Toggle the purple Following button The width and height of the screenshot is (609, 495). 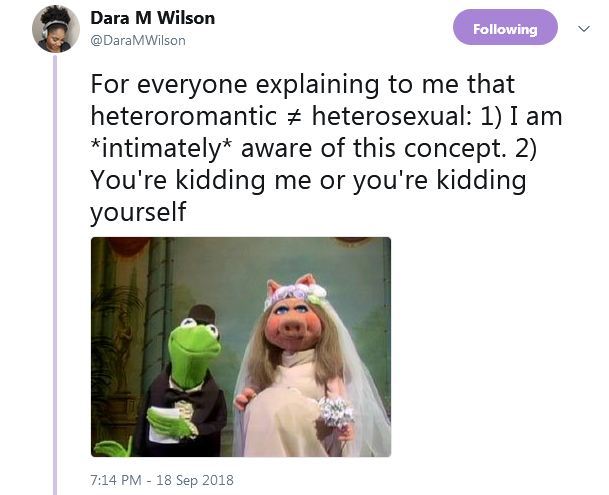505,27
